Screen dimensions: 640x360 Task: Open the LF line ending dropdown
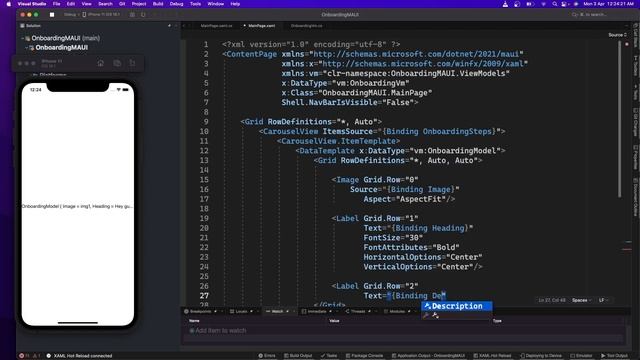point(603,300)
